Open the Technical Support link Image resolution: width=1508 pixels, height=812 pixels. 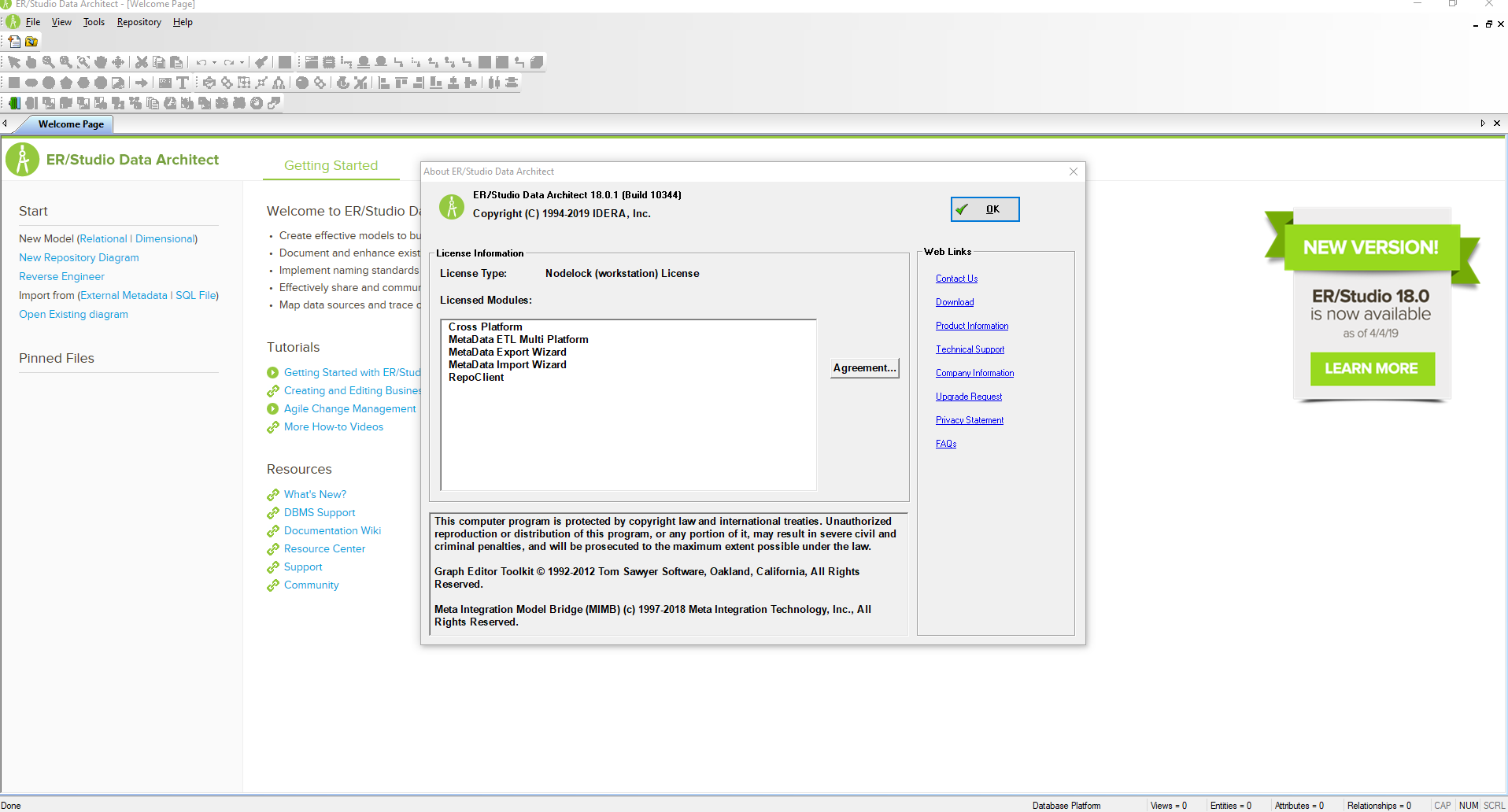point(970,349)
